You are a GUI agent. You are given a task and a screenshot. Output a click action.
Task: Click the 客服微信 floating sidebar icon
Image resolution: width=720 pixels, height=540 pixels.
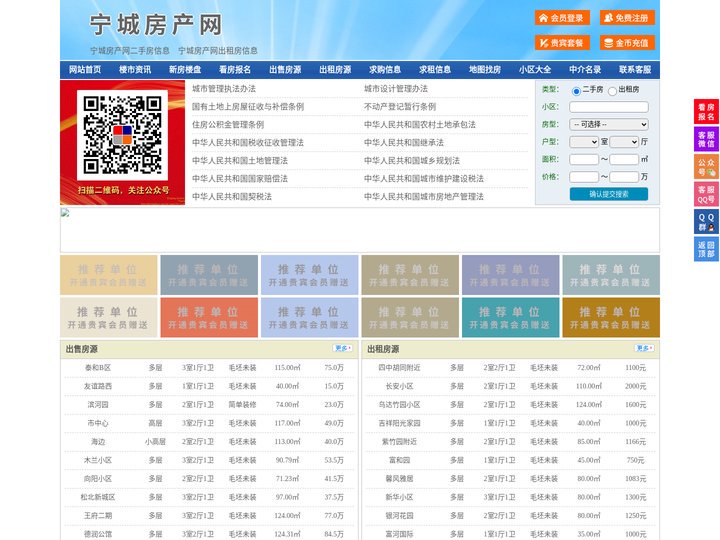pyautogui.click(x=706, y=139)
